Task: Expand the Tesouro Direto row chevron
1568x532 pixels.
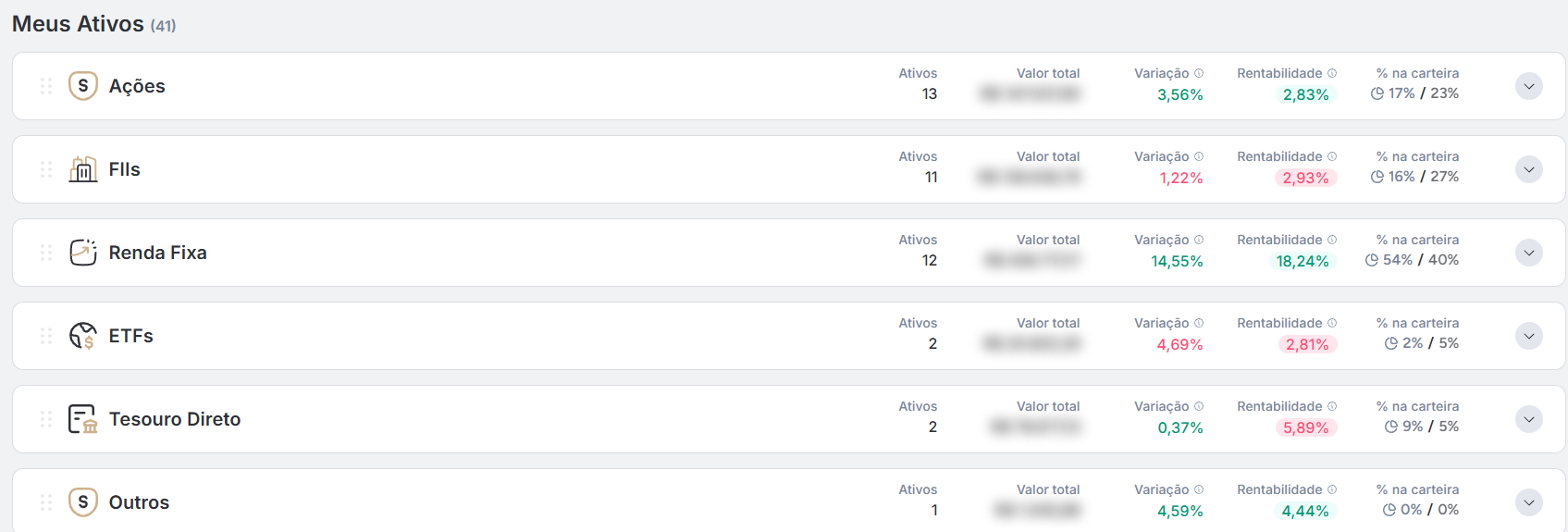Action: [1529, 419]
